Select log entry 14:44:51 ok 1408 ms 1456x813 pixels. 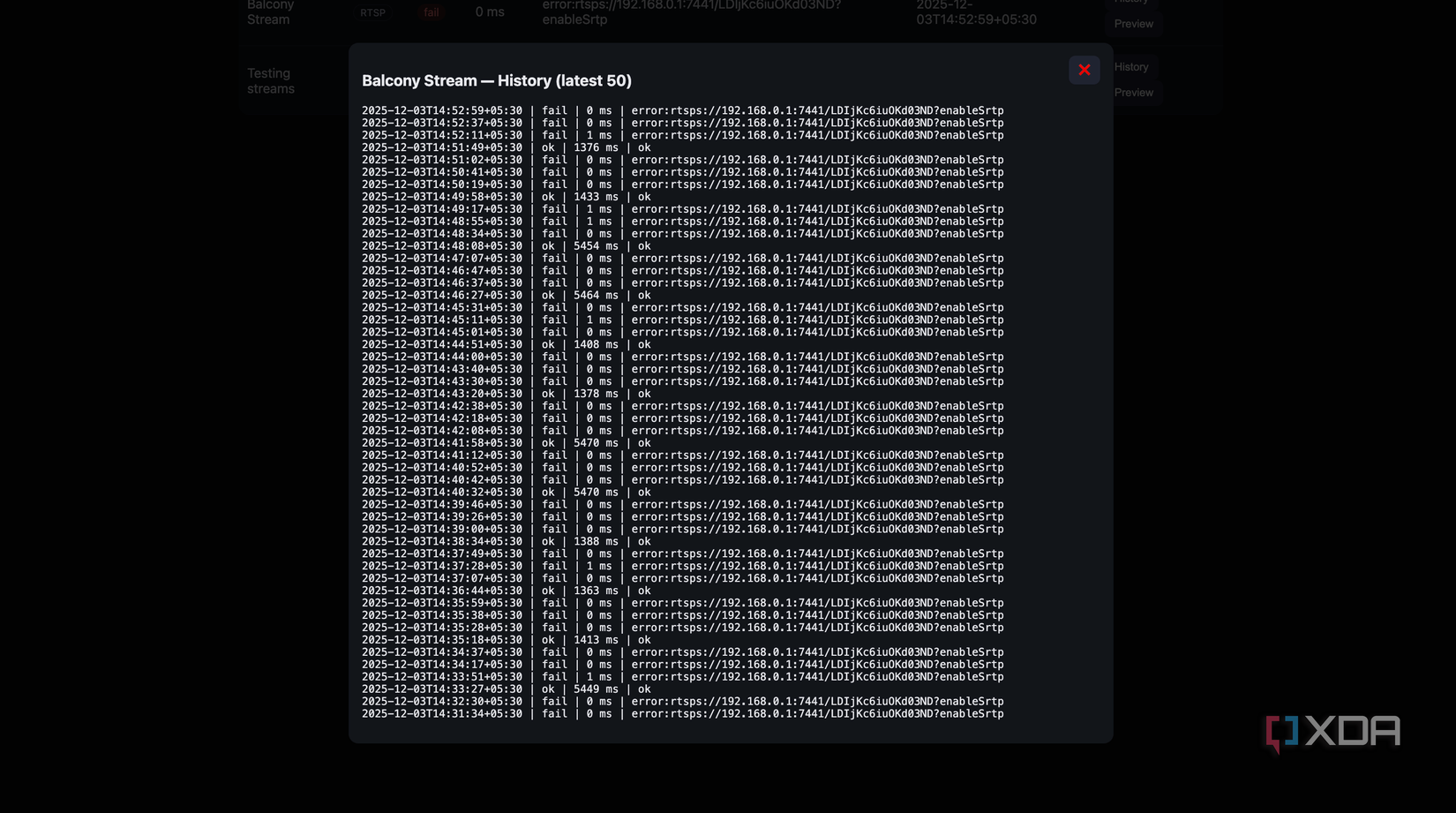(507, 344)
